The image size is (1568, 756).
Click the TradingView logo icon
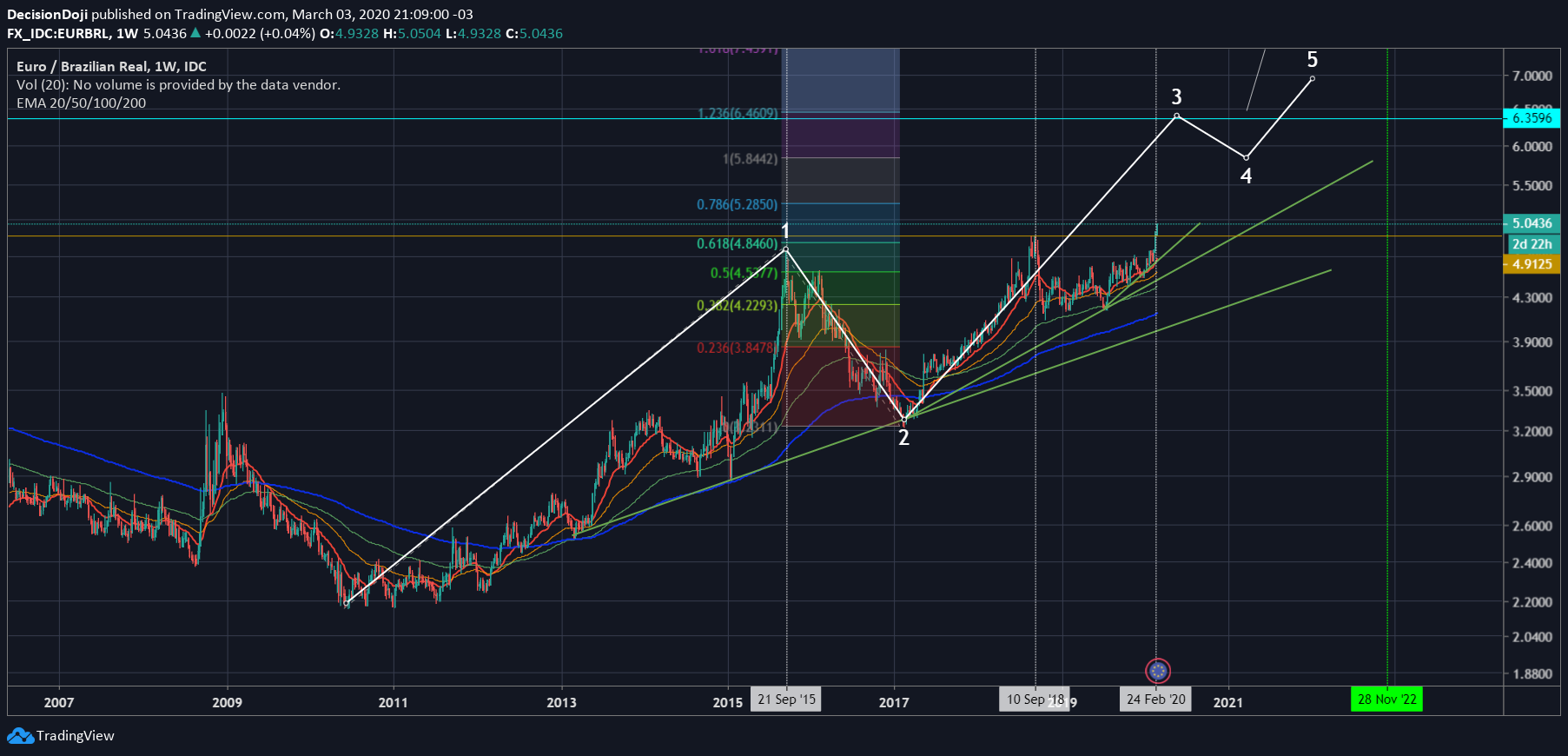pos(20,736)
